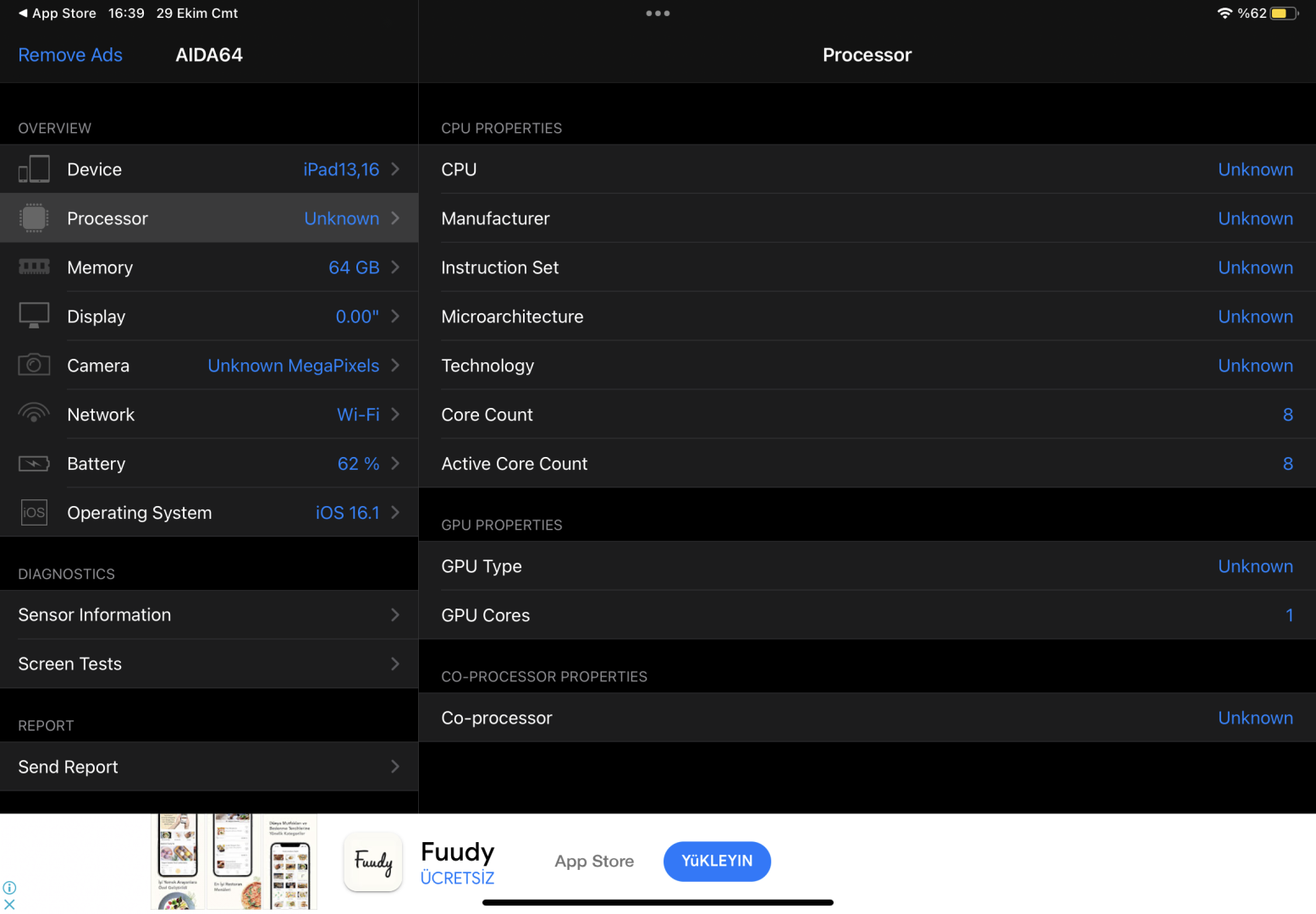
Task: Expand Memory row chevron
Action: [x=395, y=267]
